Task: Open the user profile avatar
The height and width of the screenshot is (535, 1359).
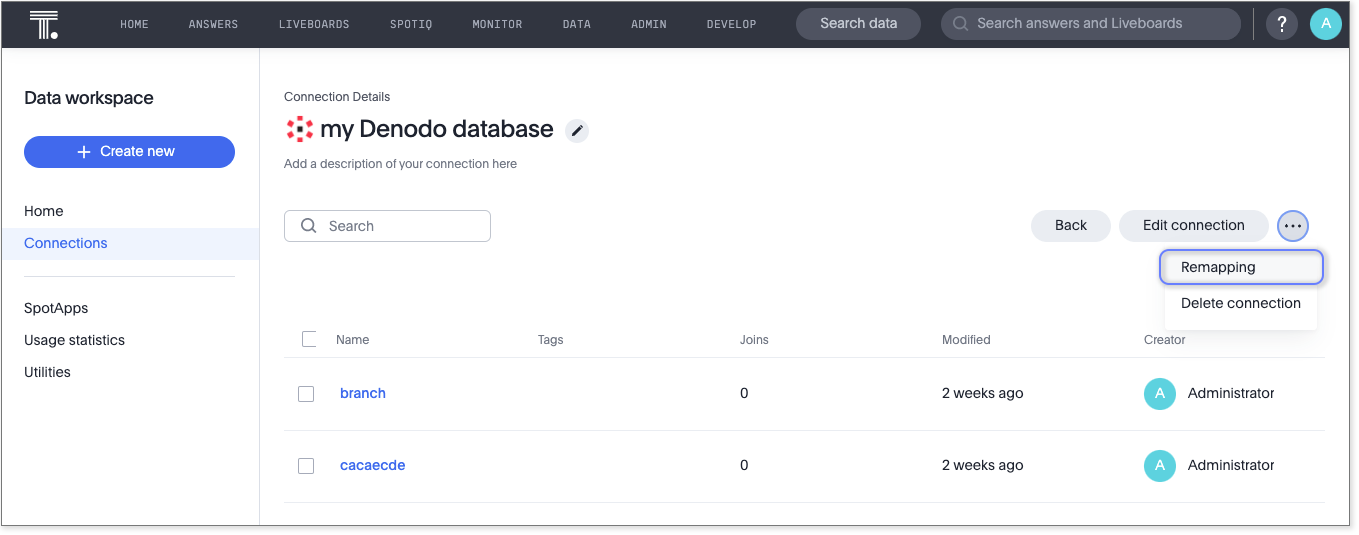Action: [1325, 24]
